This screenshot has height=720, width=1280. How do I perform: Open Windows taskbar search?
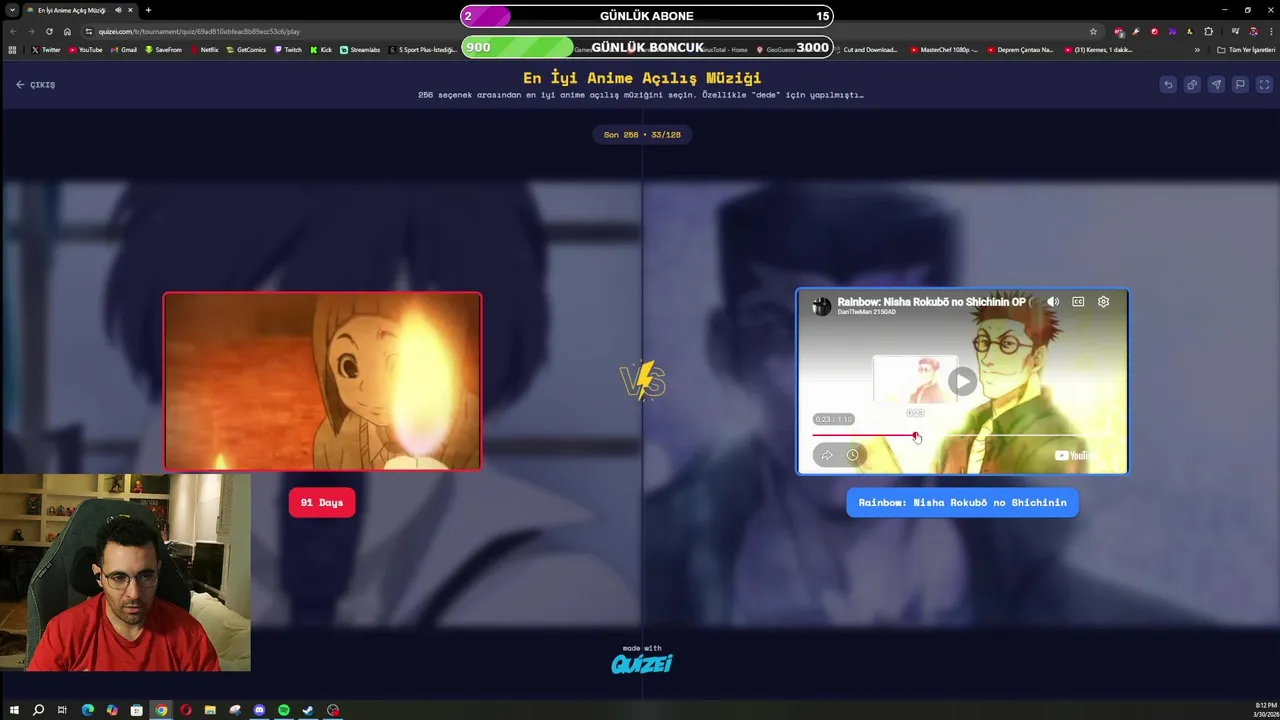pyautogui.click(x=38, y=710)
